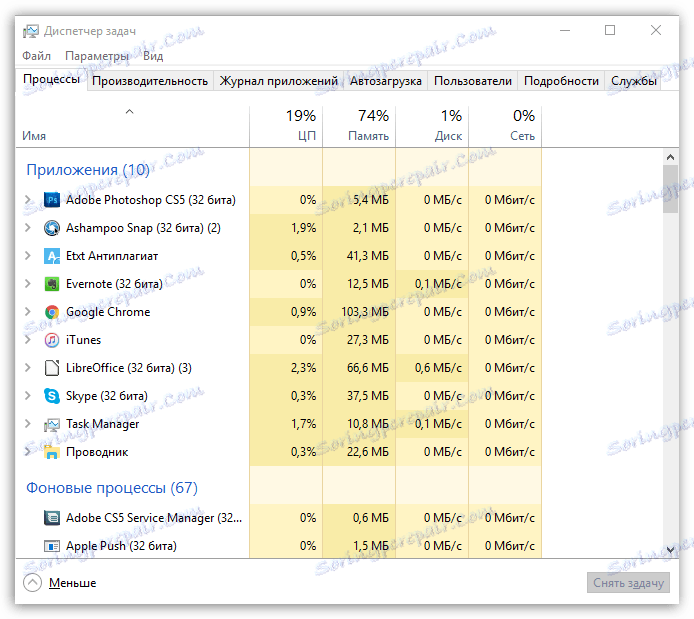Expand the iTunes process group

27,339
